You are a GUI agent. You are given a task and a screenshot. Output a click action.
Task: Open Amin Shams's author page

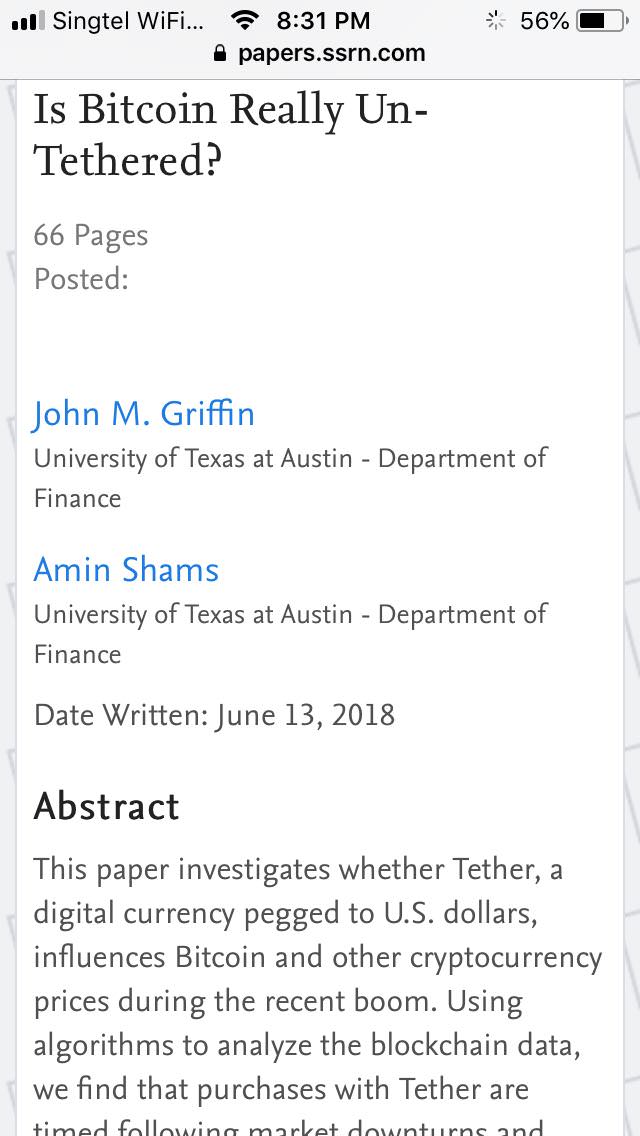[x=126, y=570]
